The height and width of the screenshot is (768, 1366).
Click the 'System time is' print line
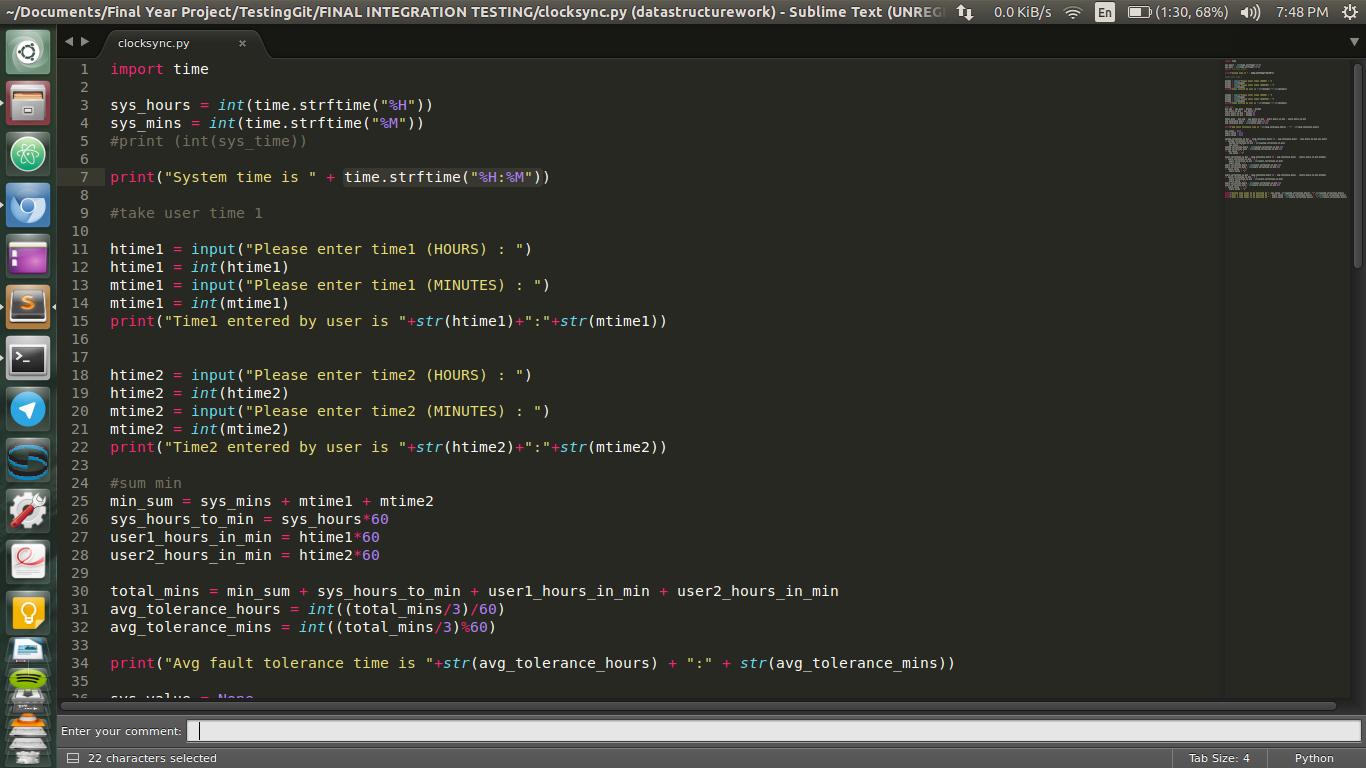pyautogui.click(x=330, y=177)
